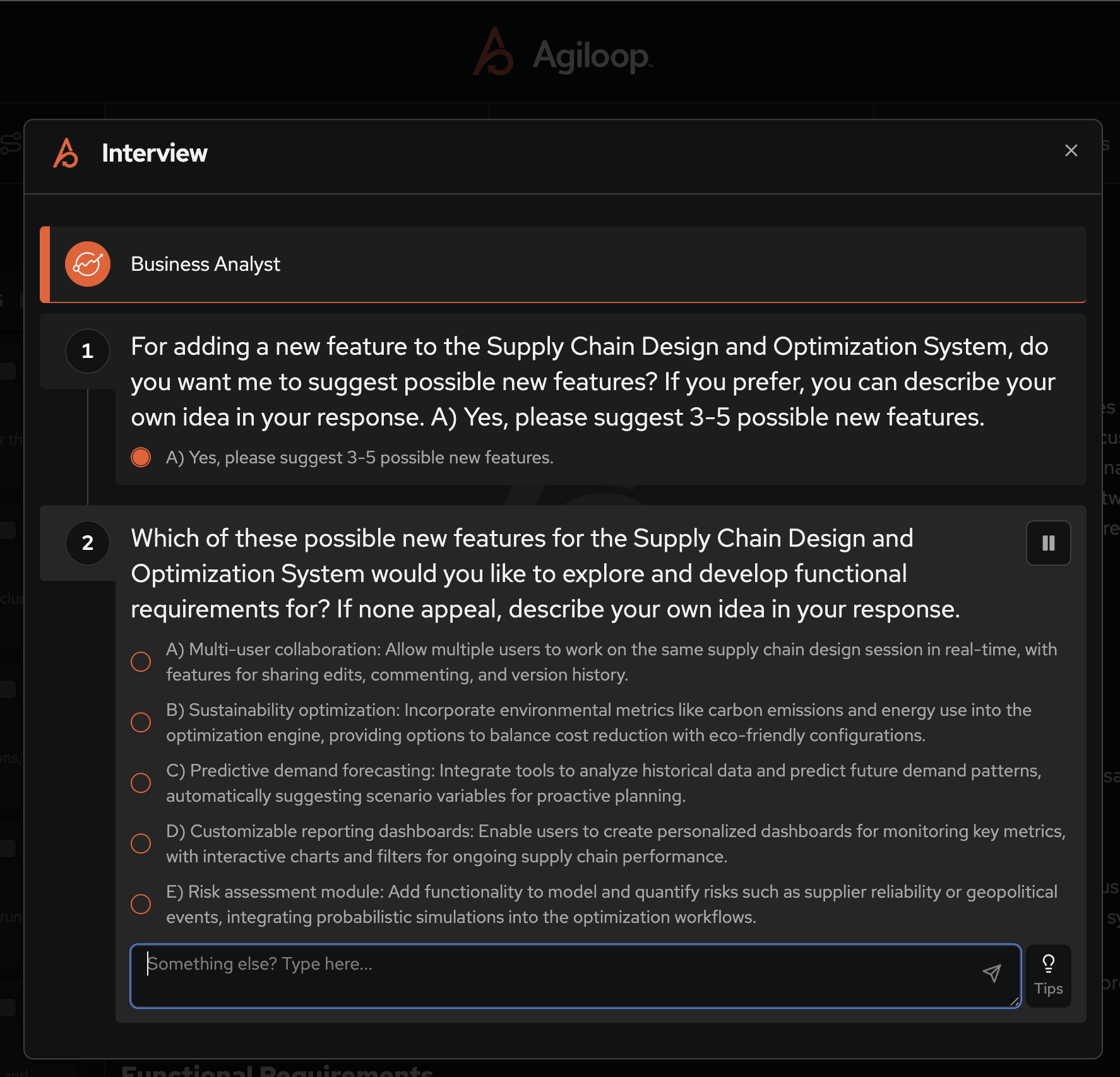1120x1077 pixels.
Task: Choose option A) Multi-user collaboration
Action: pyautogui.click(x=141, y=662)
